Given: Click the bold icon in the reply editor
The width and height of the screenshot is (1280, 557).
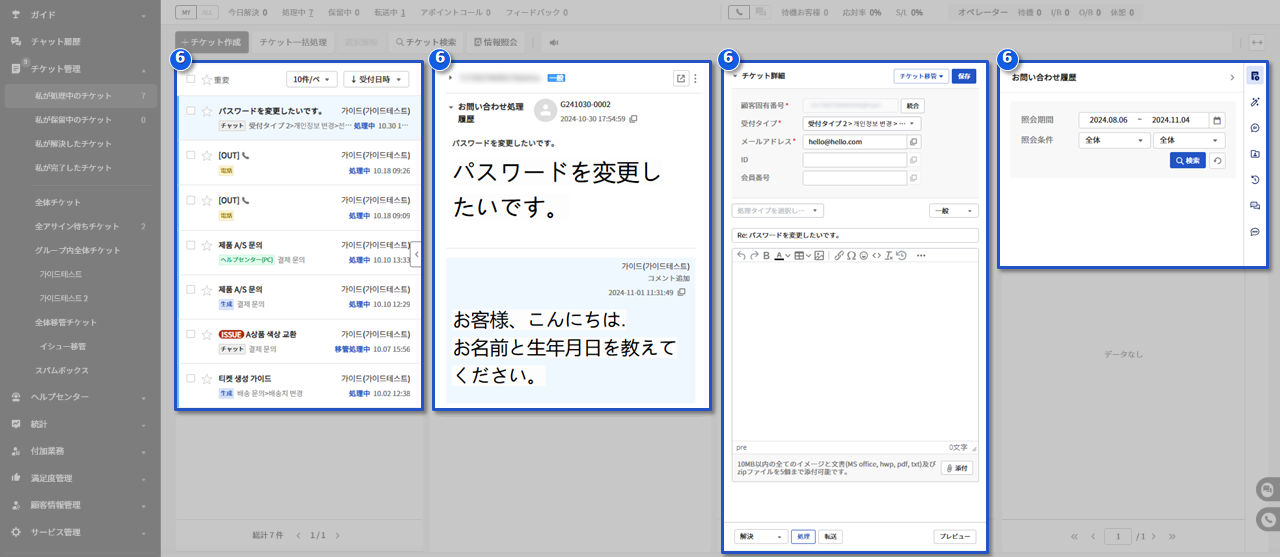Looking at the screenshot, I should coord(766,256).
